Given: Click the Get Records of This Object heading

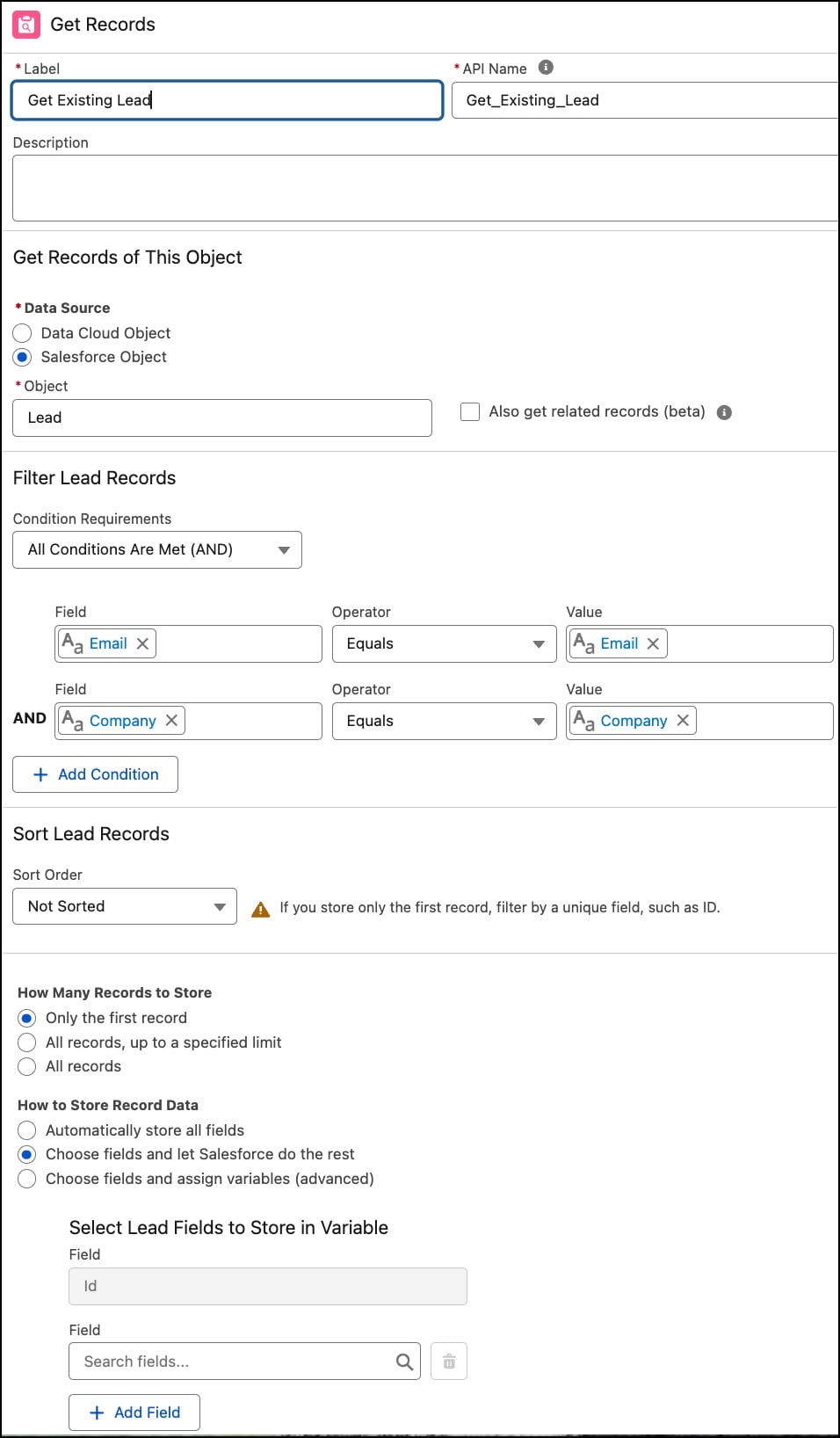Looking at the screenshot, I should (127, 258).
